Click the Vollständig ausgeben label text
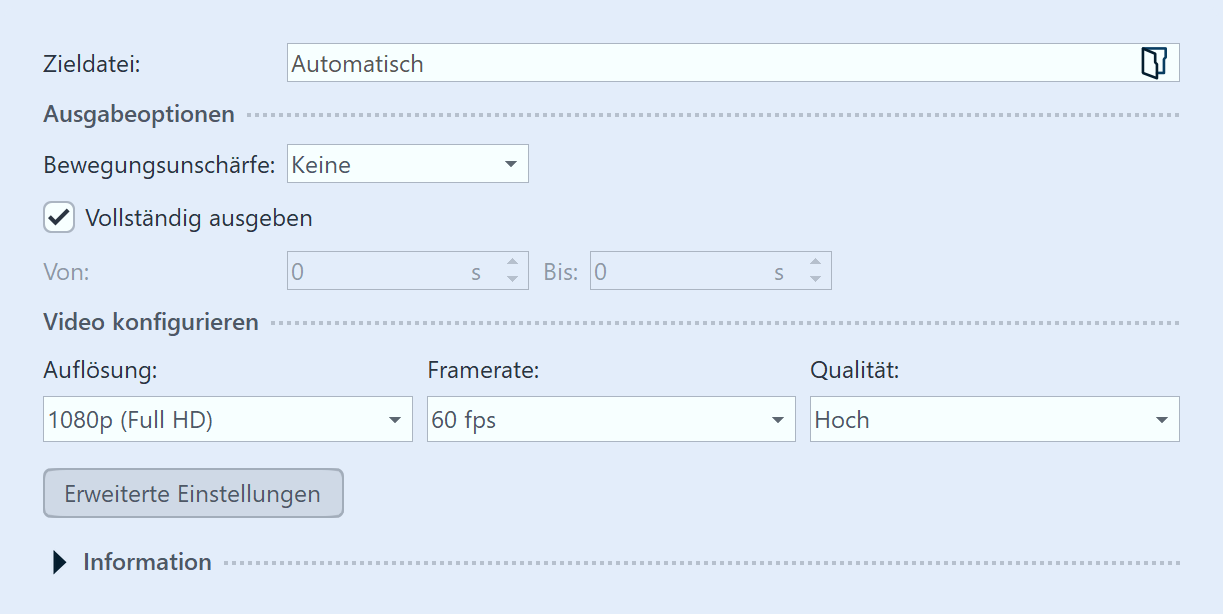The width and height of the screenshot is (1223, 614). click(x=199, y=218)
